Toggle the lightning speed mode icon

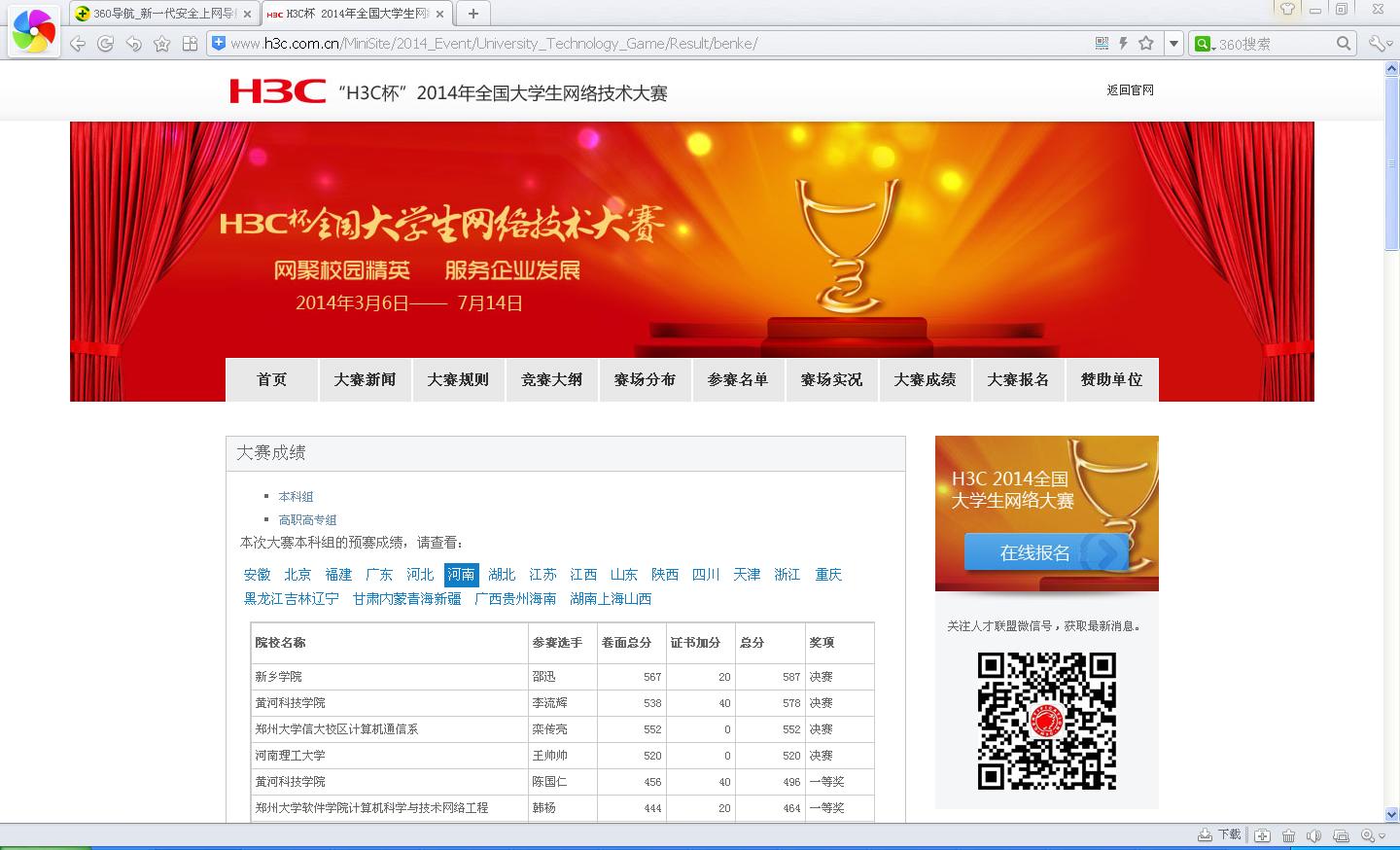click(x=1124, y=43)
